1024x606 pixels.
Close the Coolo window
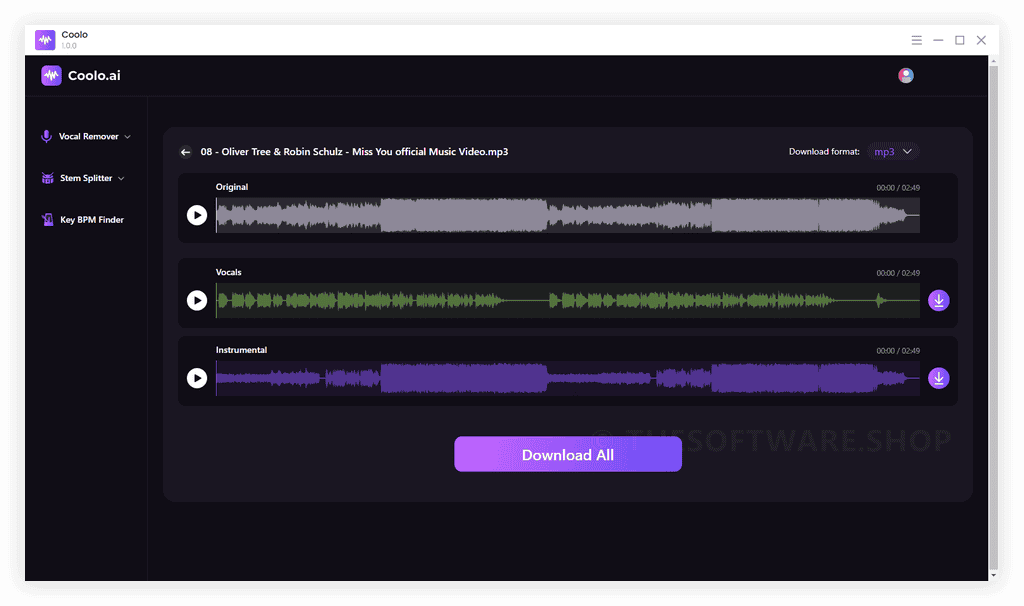click(981, 40)
